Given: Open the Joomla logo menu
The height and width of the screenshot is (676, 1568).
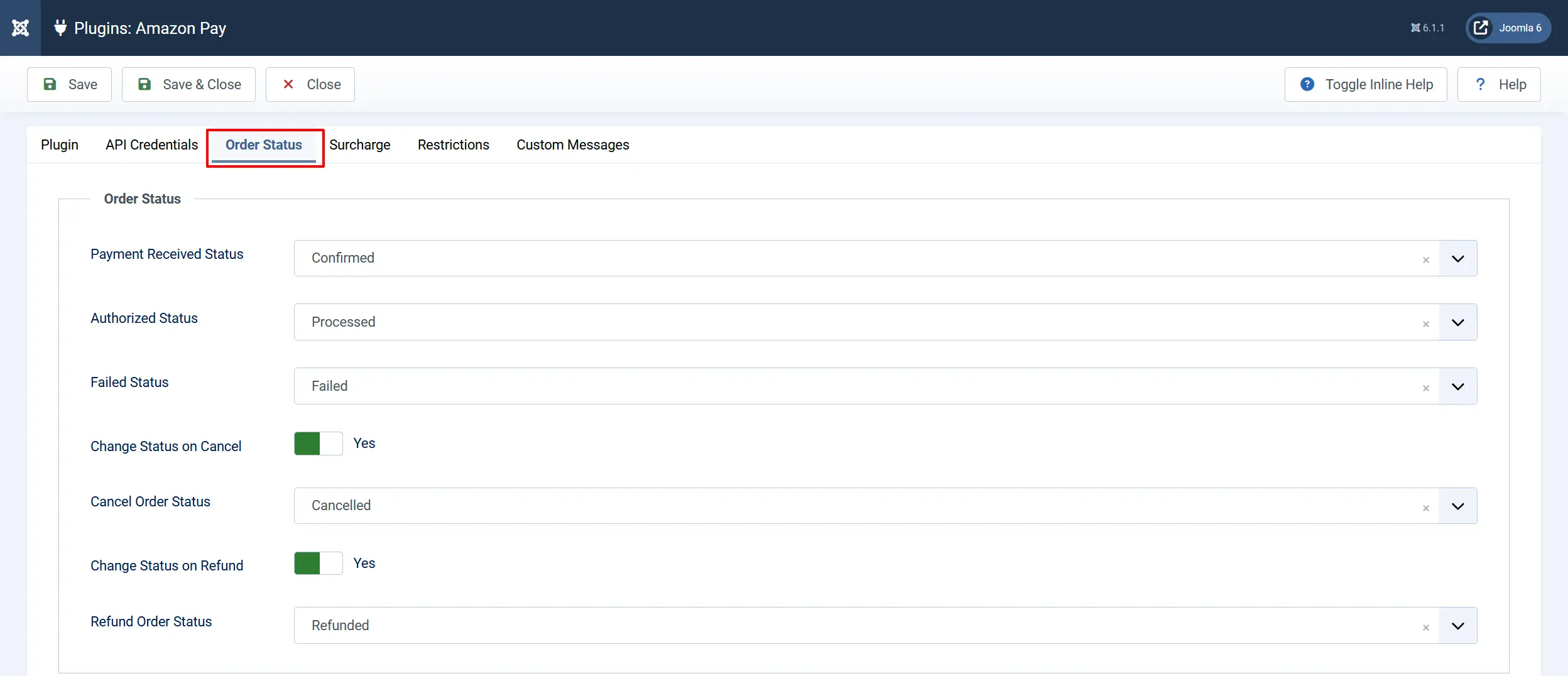Looking at the screenshot, I should tap(20, 28).
